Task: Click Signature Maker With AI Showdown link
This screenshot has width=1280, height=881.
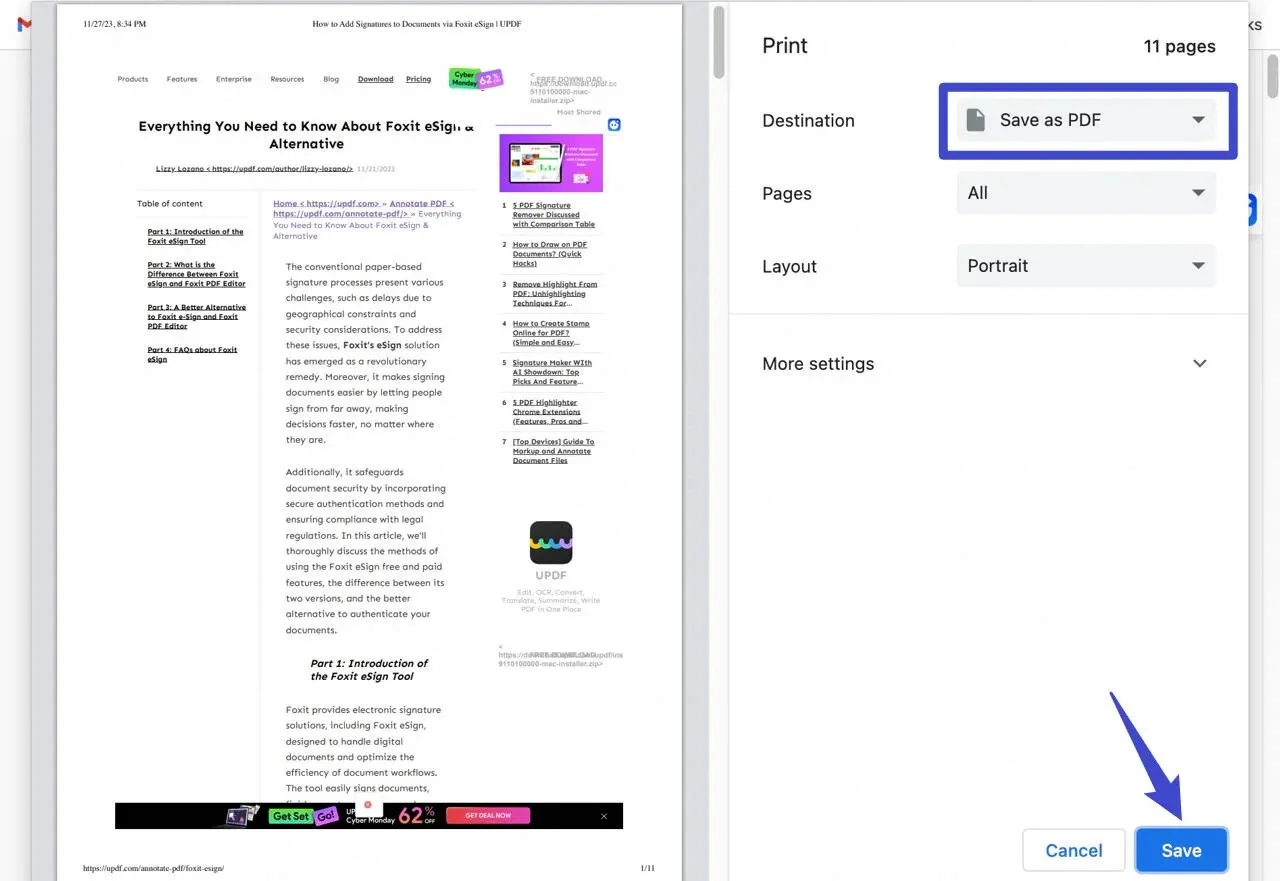Action: click(x=552, y=372)
